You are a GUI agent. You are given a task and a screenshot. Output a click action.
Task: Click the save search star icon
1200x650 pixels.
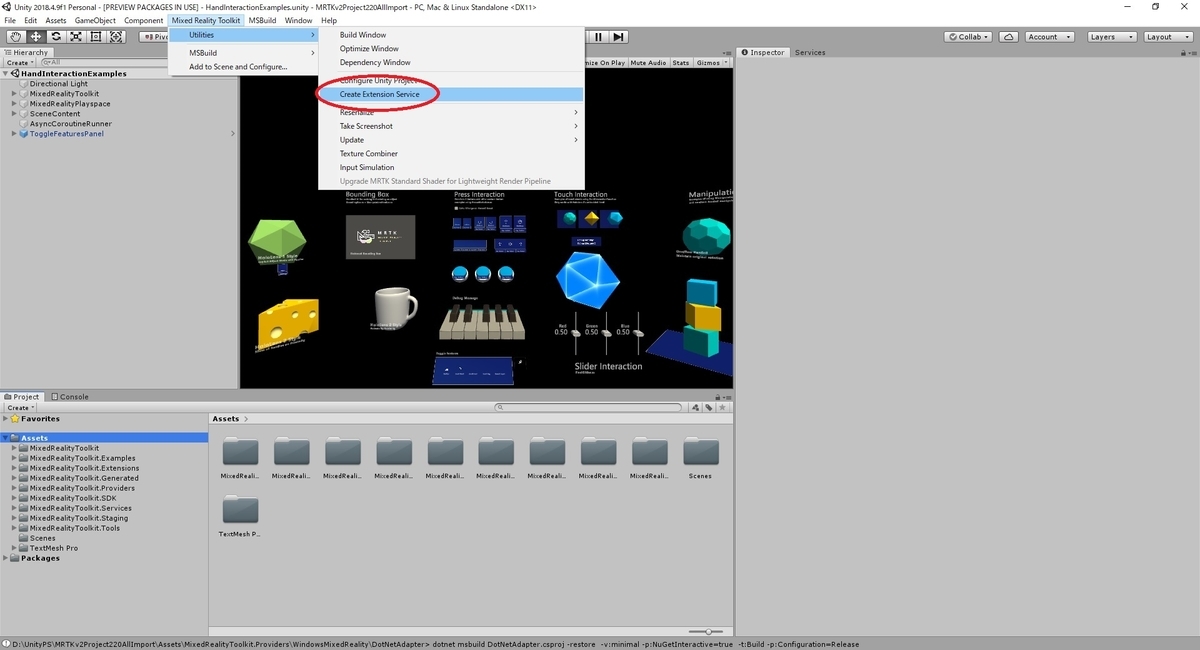pyautogui.click(x=722, y=408)
